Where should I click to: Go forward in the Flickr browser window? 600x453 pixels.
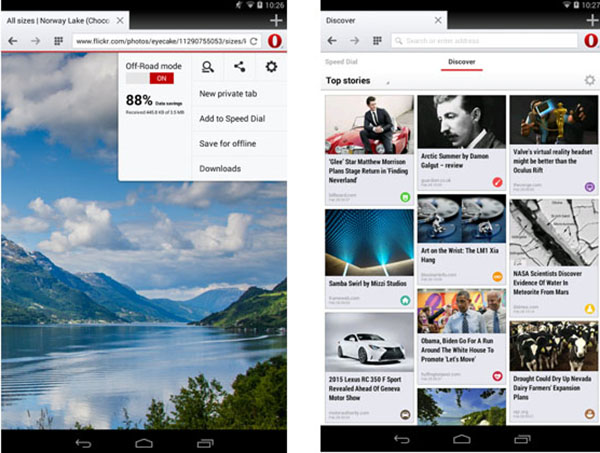[35, 41]
